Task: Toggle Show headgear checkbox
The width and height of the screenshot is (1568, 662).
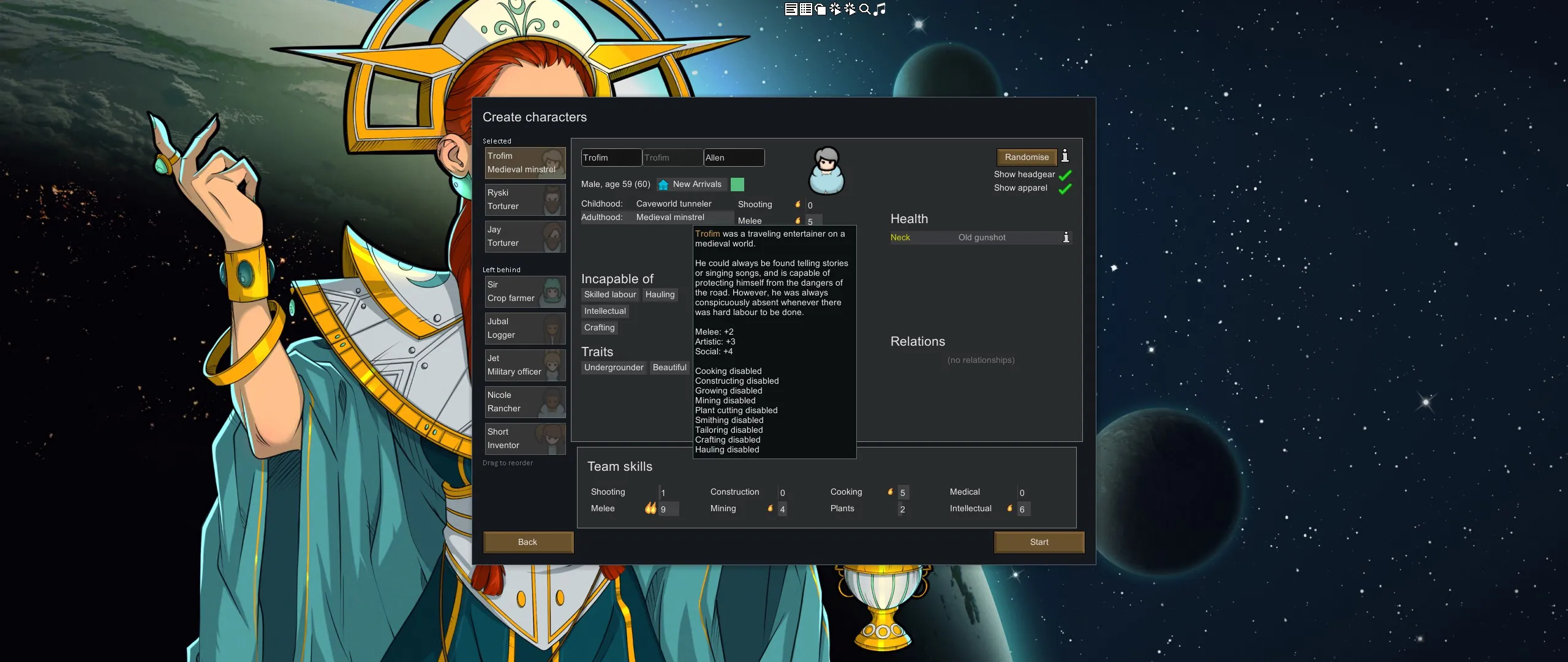Action: coord(1065,175)
